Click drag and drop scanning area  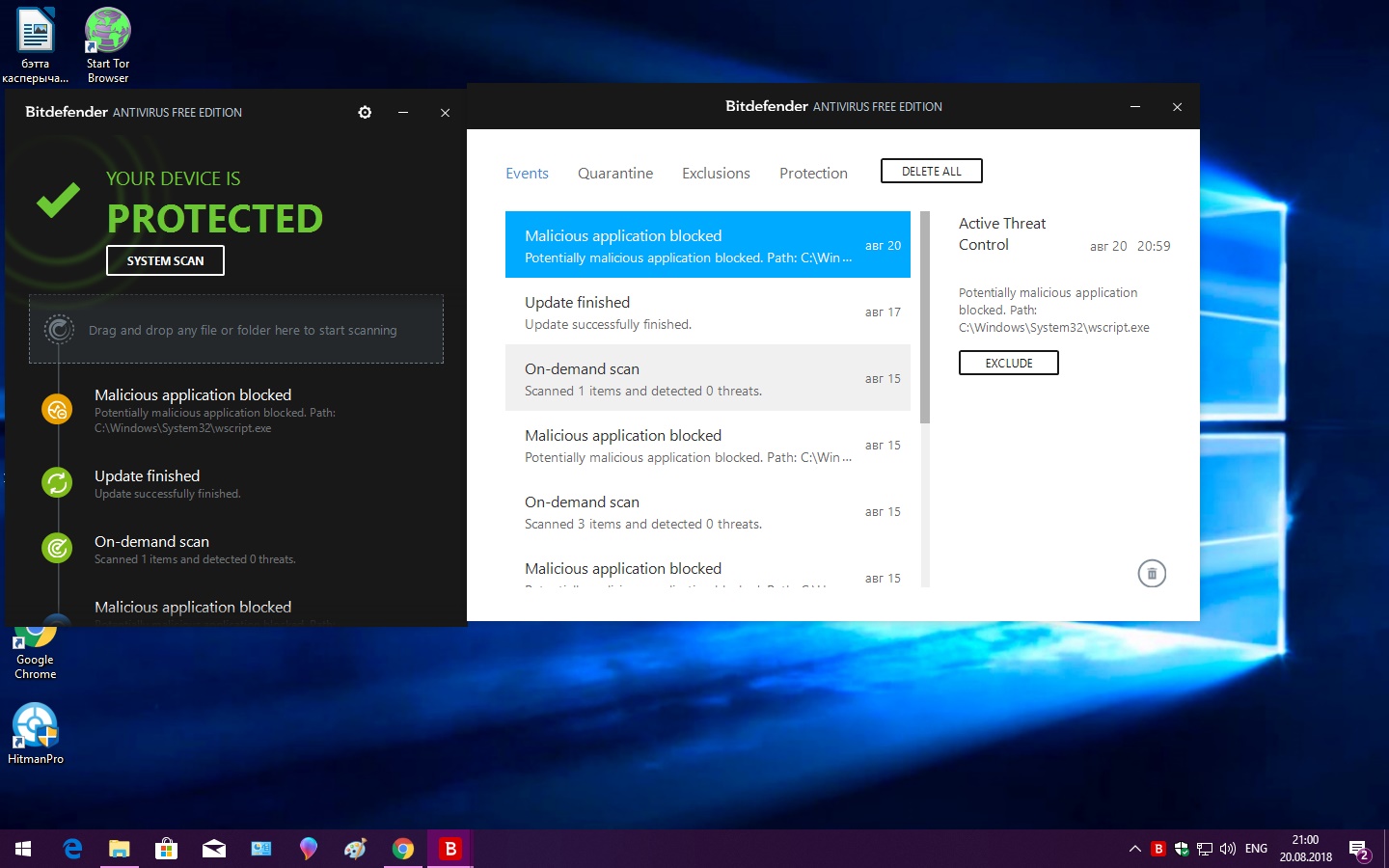[x=236, y=329]
